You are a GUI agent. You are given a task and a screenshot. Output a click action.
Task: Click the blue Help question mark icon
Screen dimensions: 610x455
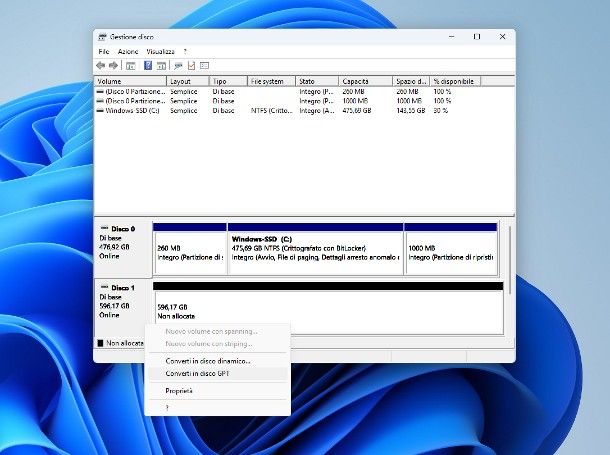click(x=147, y=65)
